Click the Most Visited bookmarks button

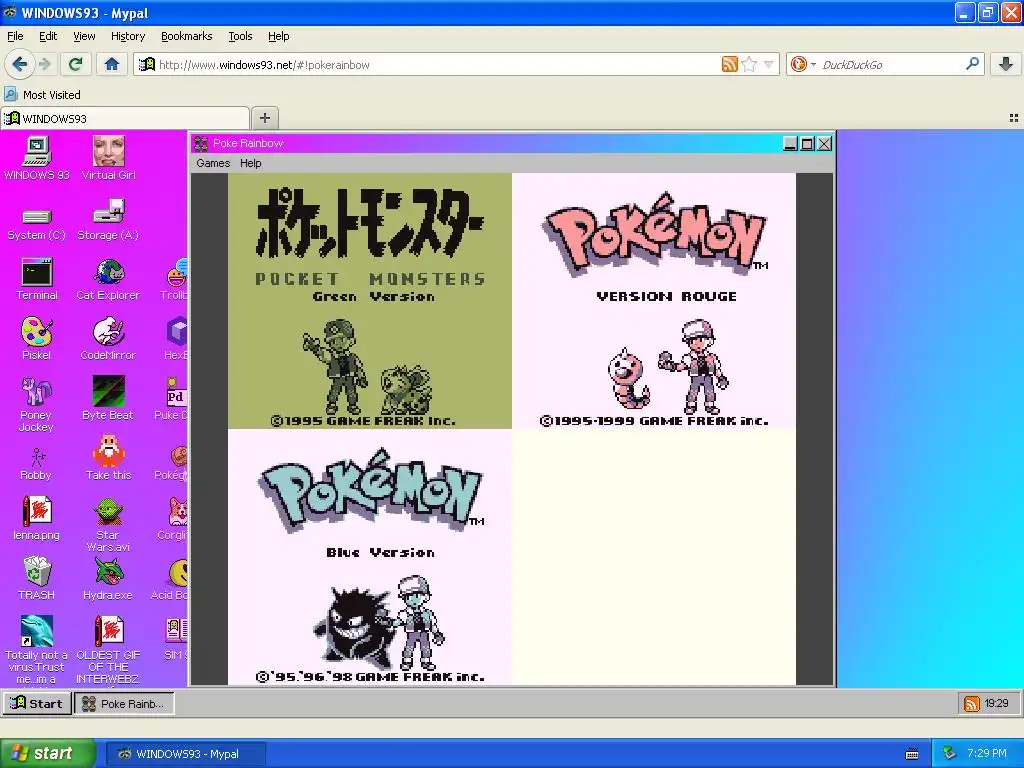point(43,95)
